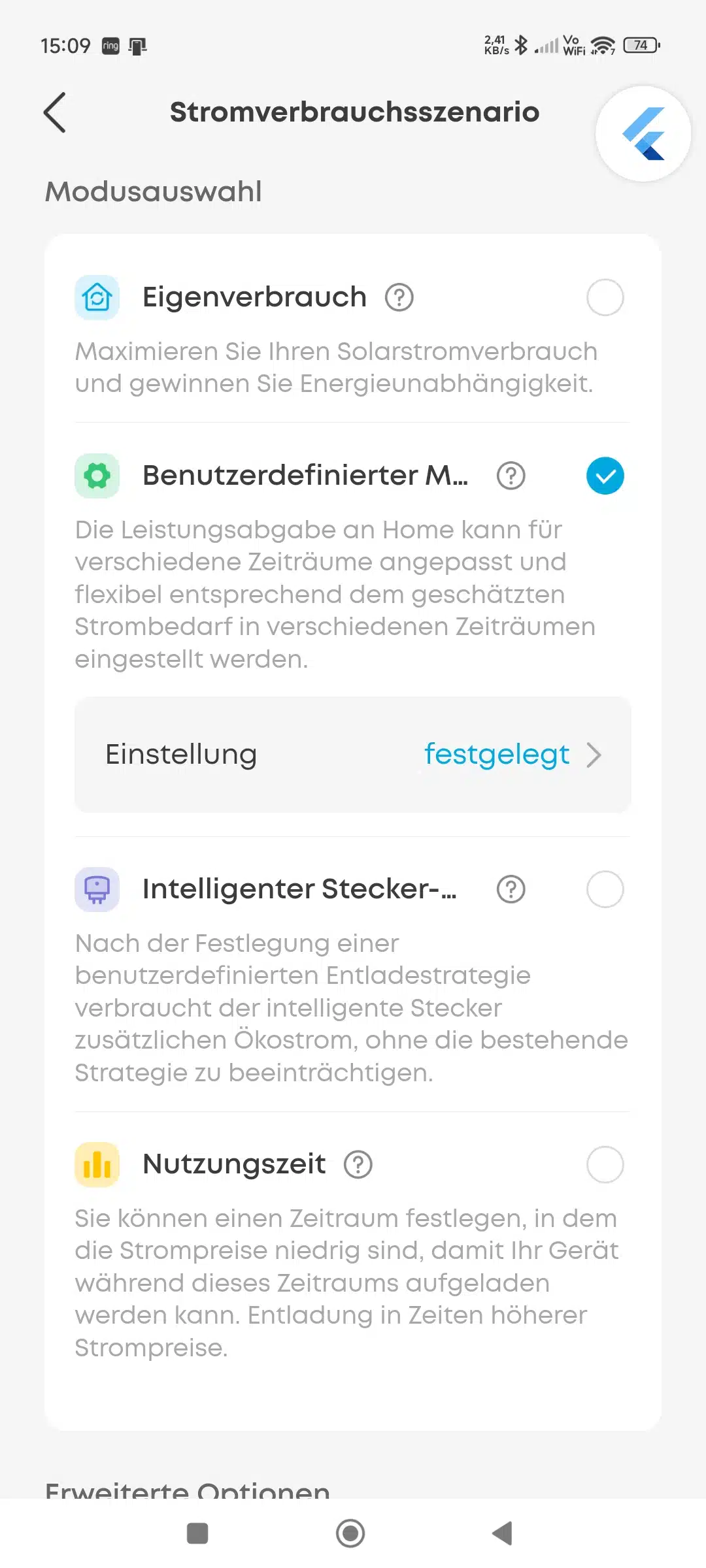
Task: Open the Einstellung row chevron
Action: pos(594,755)
